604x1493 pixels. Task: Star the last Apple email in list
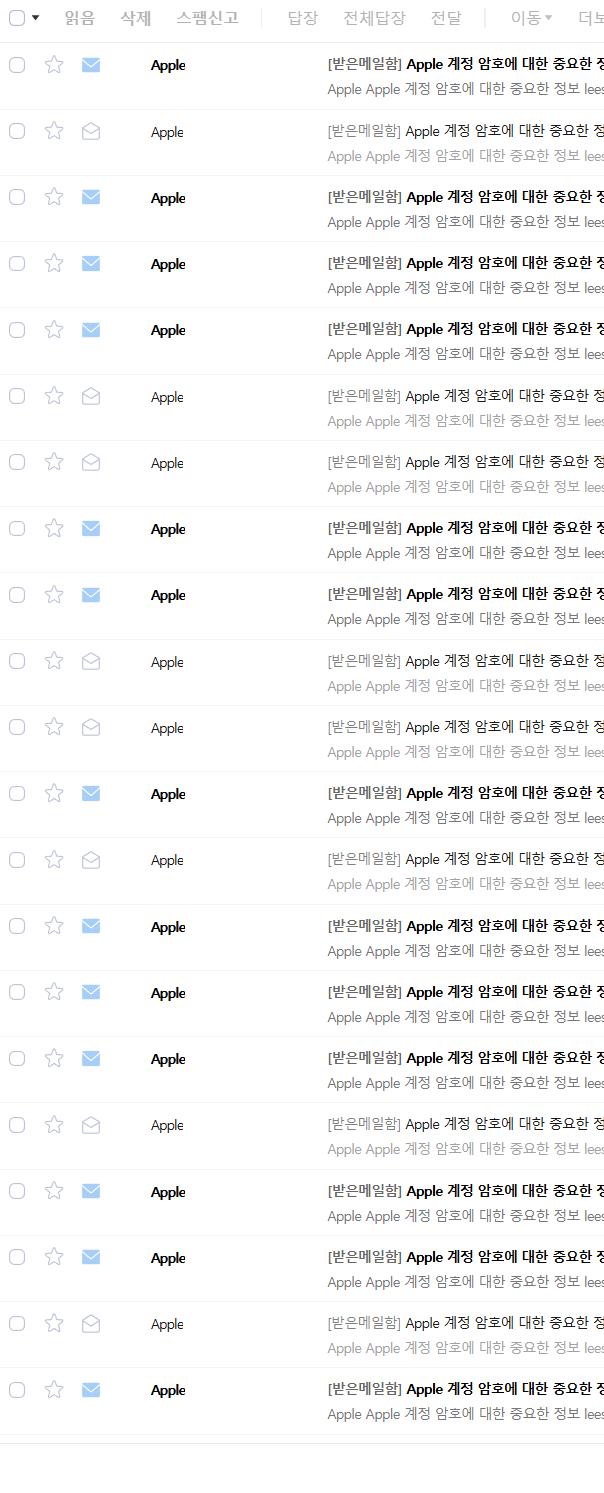pyautogui.click(x=54, y=1390)
